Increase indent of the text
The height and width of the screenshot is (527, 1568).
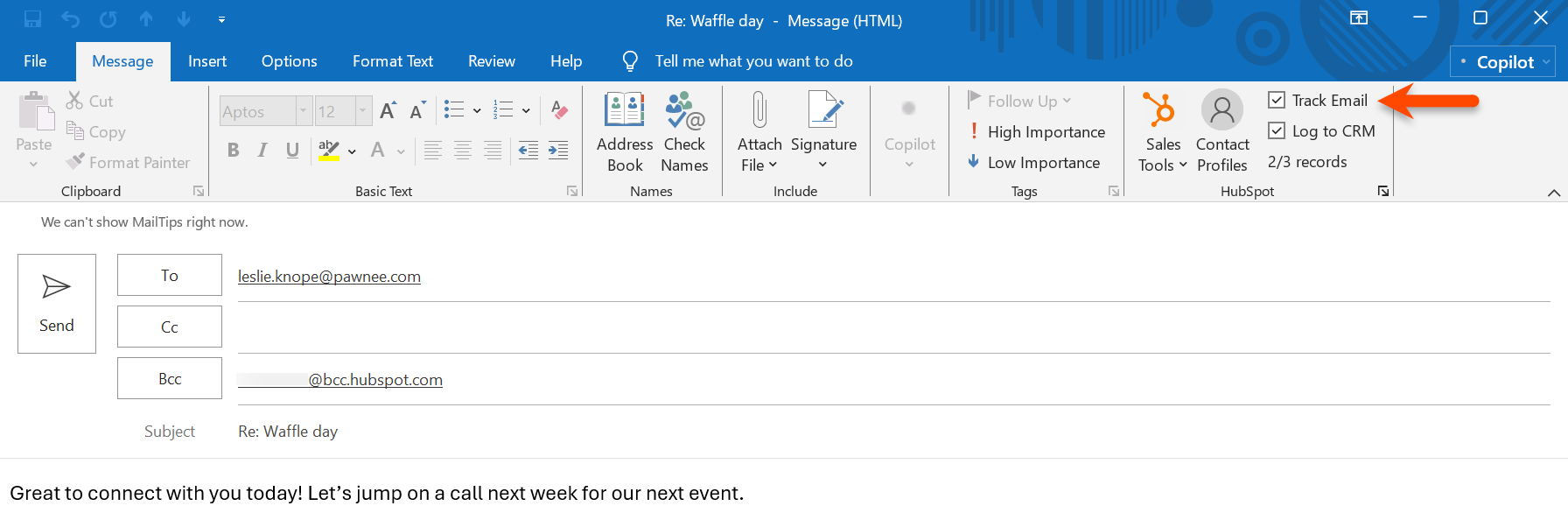[x=558, y=151]
